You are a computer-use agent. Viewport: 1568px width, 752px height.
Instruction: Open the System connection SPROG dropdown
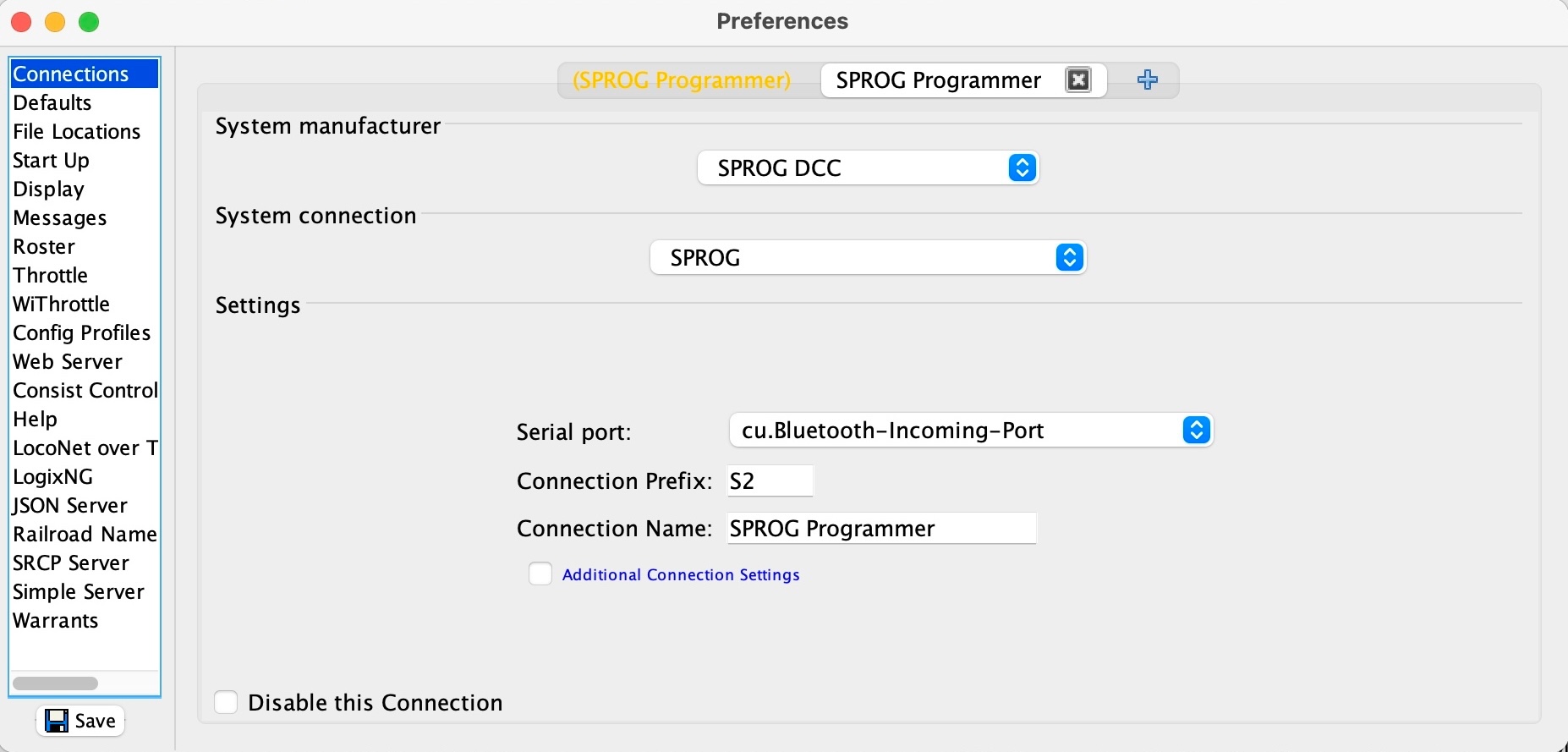click(868, 258)
